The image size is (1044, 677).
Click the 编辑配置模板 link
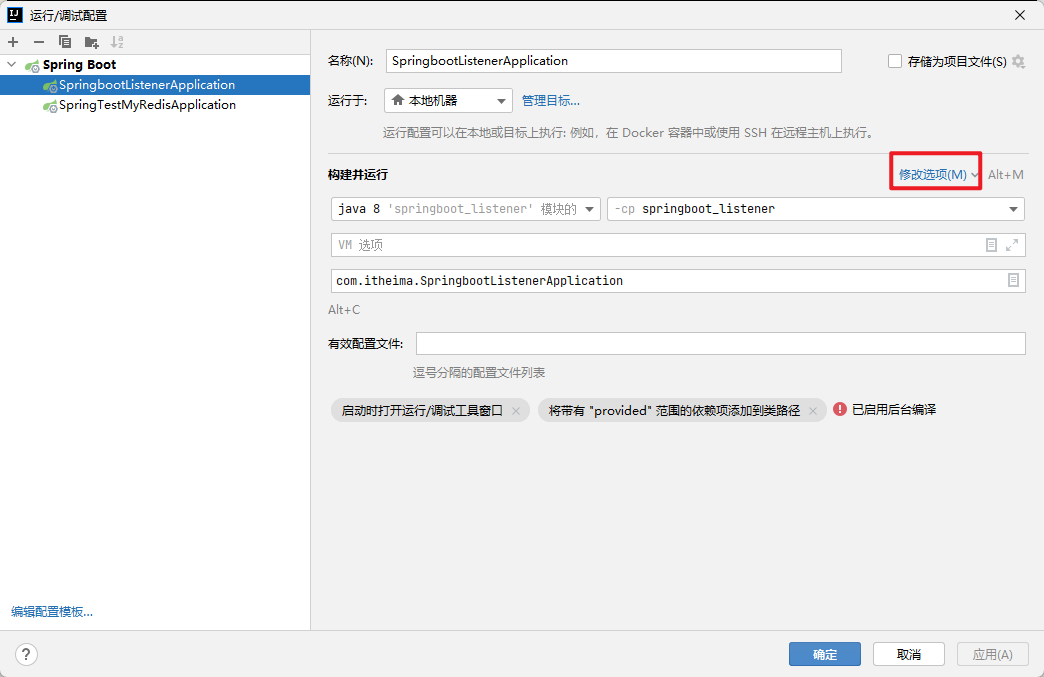point(51,611)
